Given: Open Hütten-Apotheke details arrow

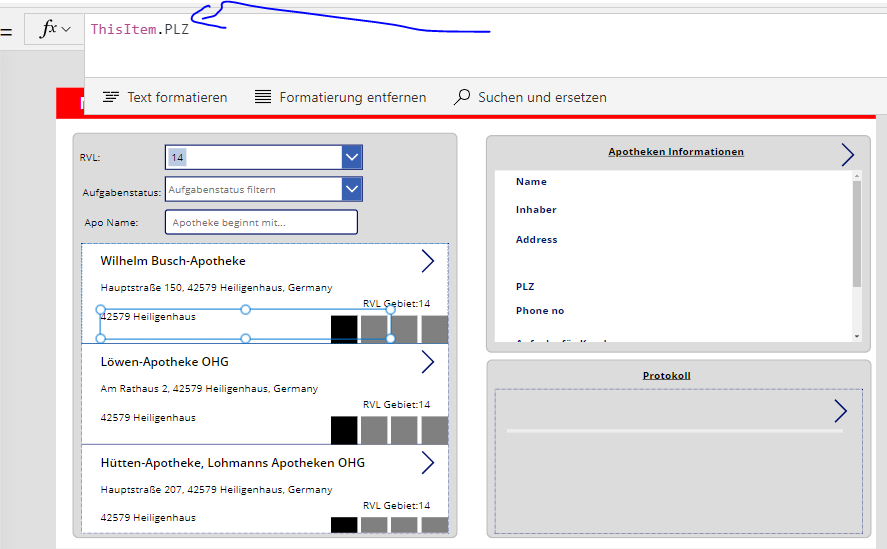Looking at the screenshot, I should pos(428,462).
